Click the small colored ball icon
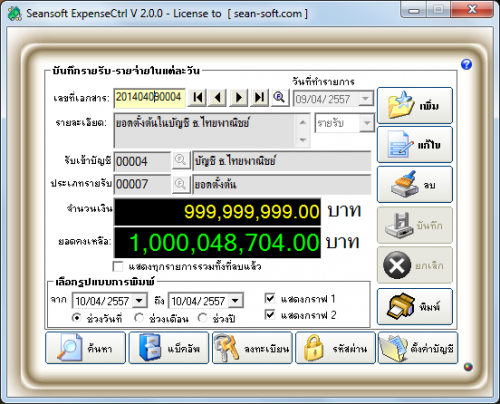This screenshot has height=404, width=500. click(468, 367)
